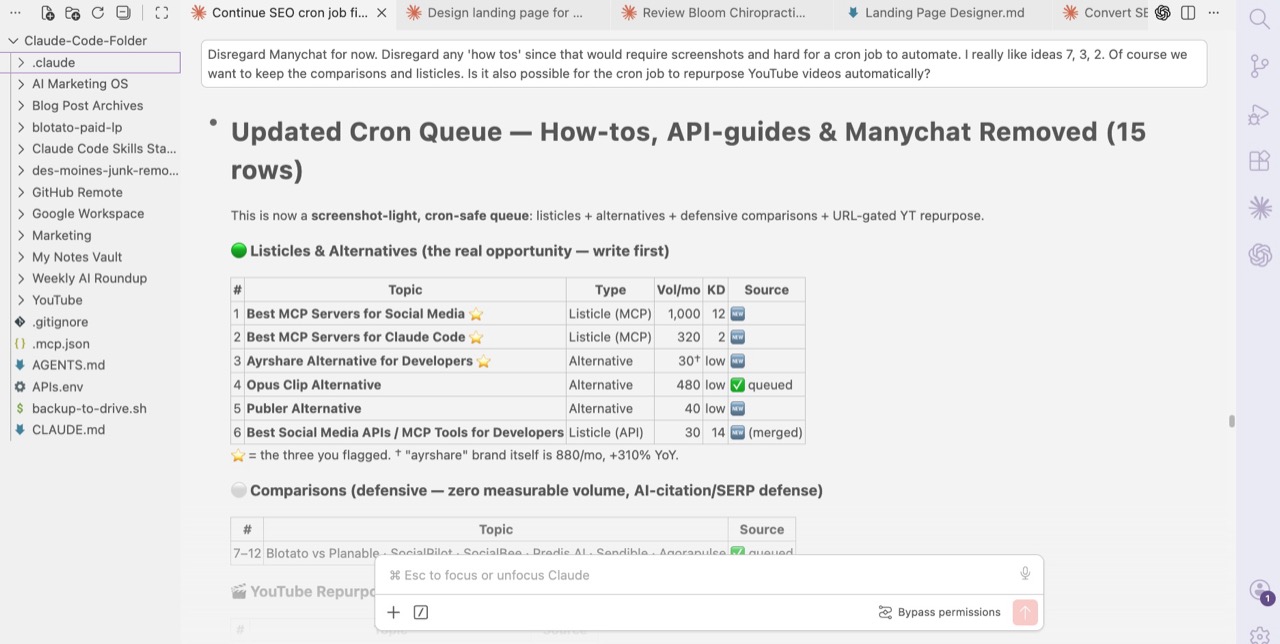Open Source Control view in activity bar

tap(1259, 67)
